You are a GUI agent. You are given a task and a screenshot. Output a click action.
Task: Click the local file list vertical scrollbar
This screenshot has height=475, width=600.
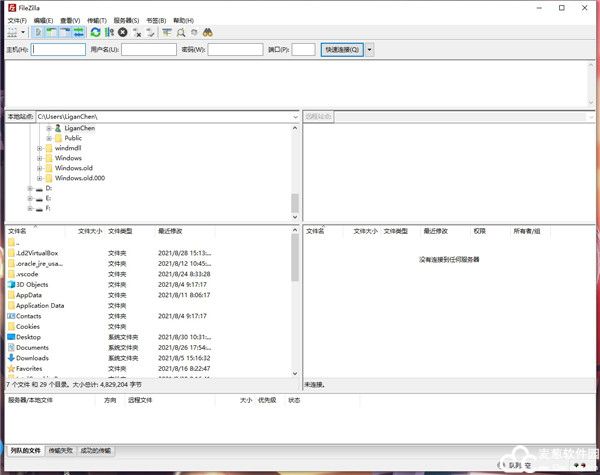(295, 300)
